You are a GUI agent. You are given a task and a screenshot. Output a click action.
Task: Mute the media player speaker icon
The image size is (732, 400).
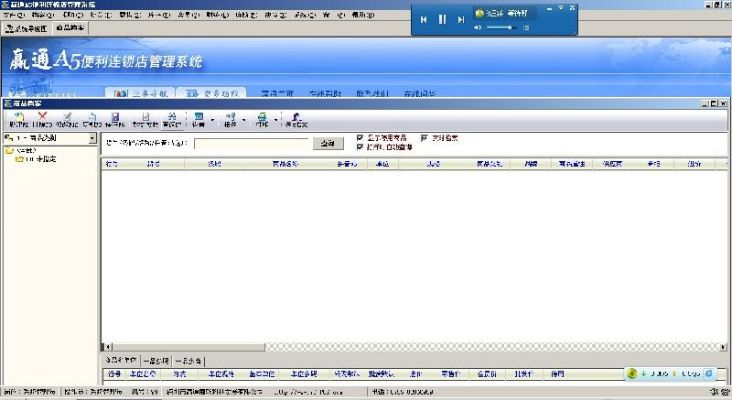tap(478, 28)
